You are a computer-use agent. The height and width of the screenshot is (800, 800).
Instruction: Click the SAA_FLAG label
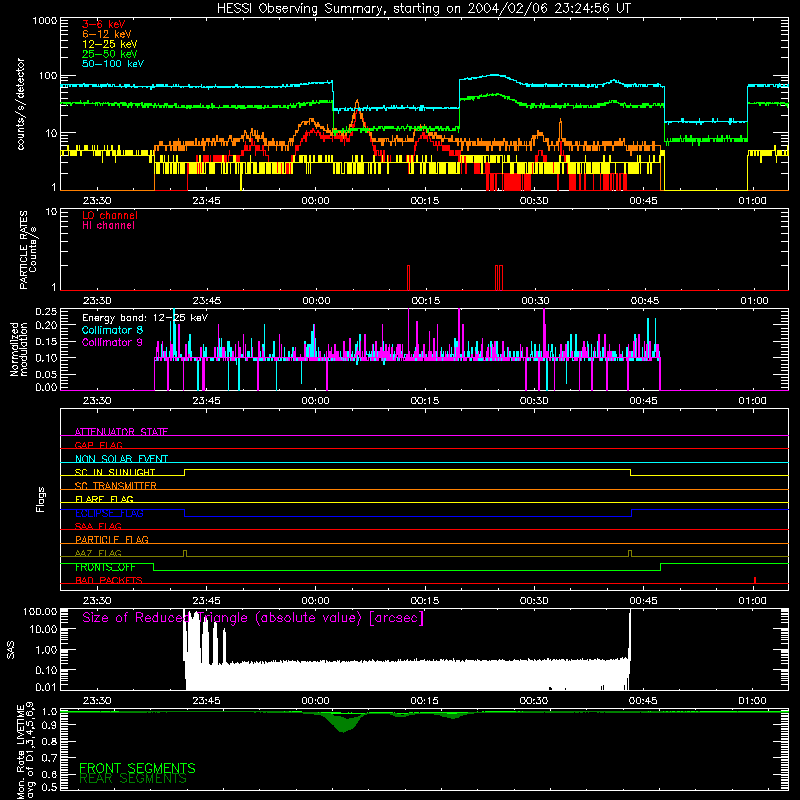[98, 526]
